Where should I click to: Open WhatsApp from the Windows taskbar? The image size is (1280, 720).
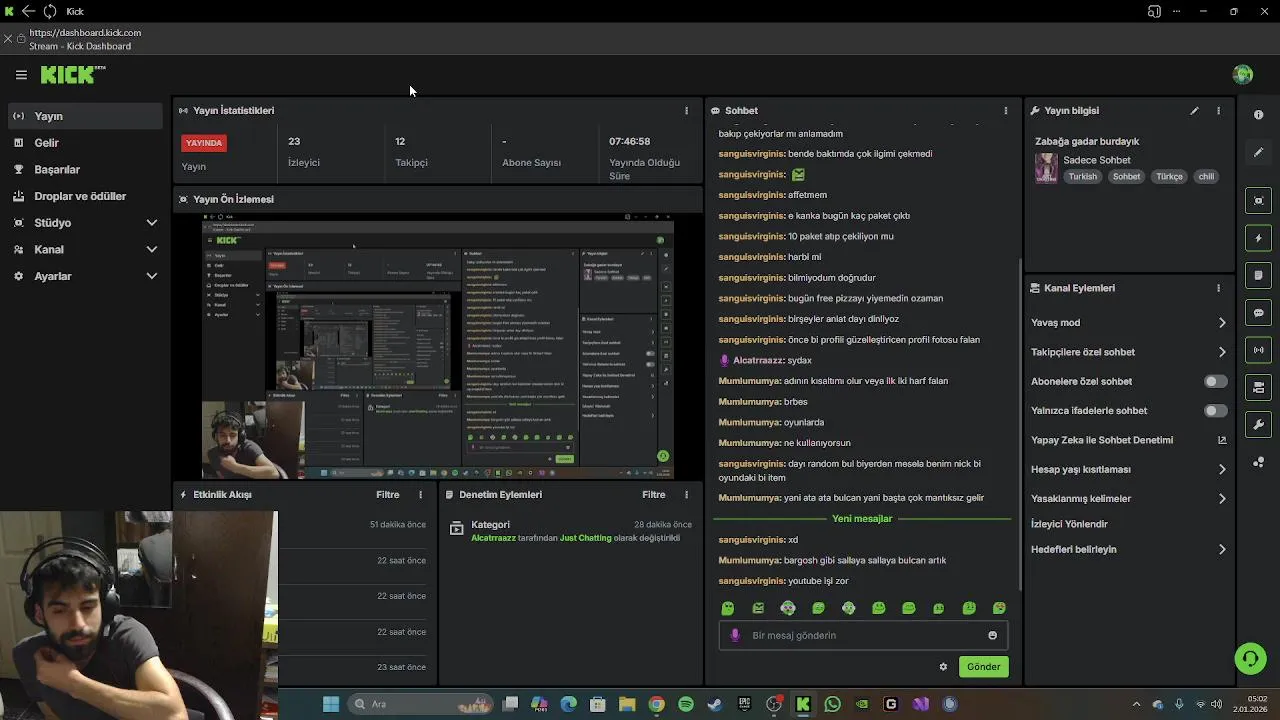pyautogui.click(x=832, y=704)
